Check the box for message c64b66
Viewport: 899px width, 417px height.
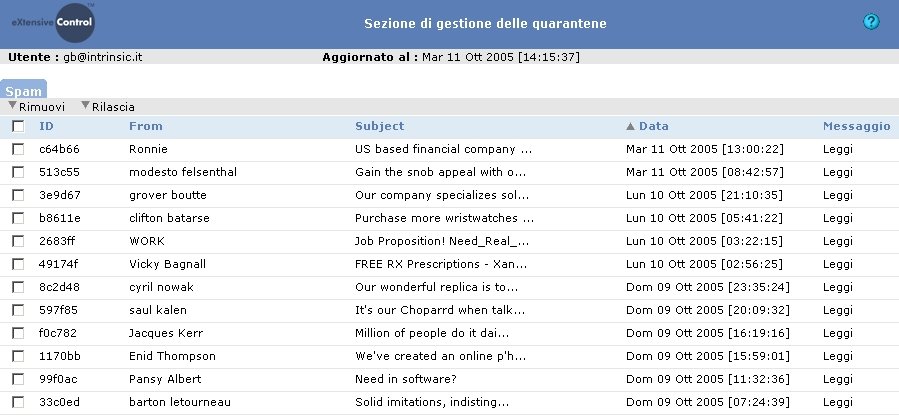[x=18, y=149]
